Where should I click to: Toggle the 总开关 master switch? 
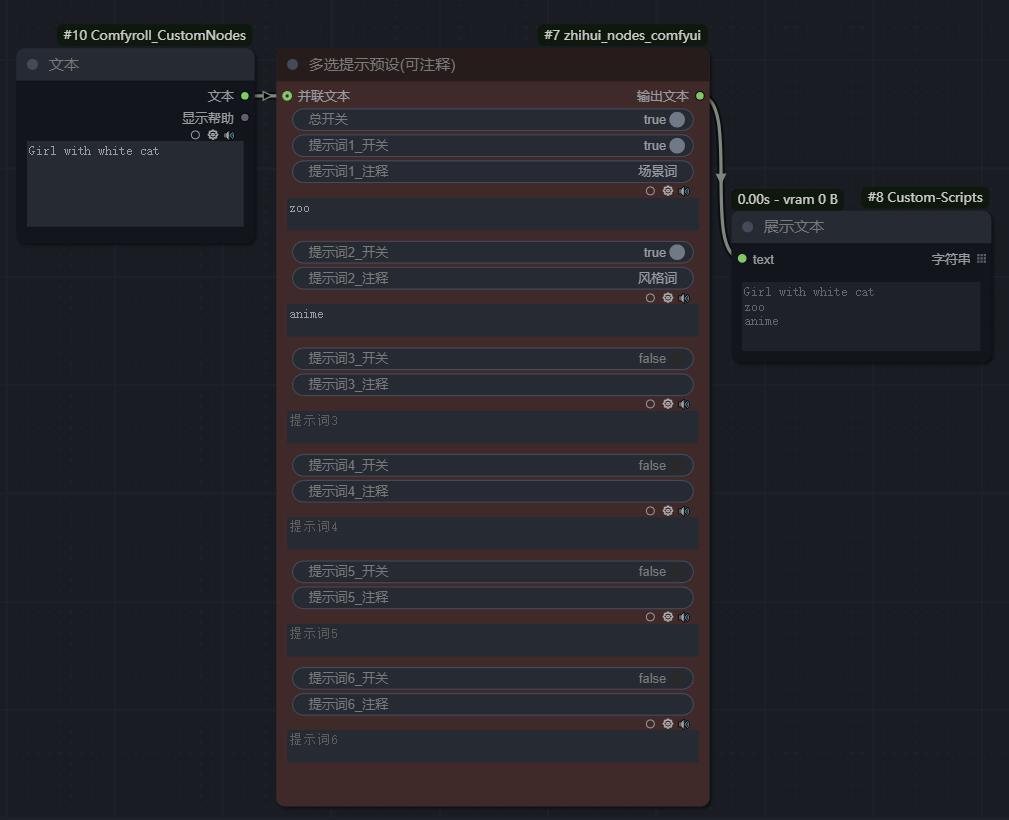[493, 120]
